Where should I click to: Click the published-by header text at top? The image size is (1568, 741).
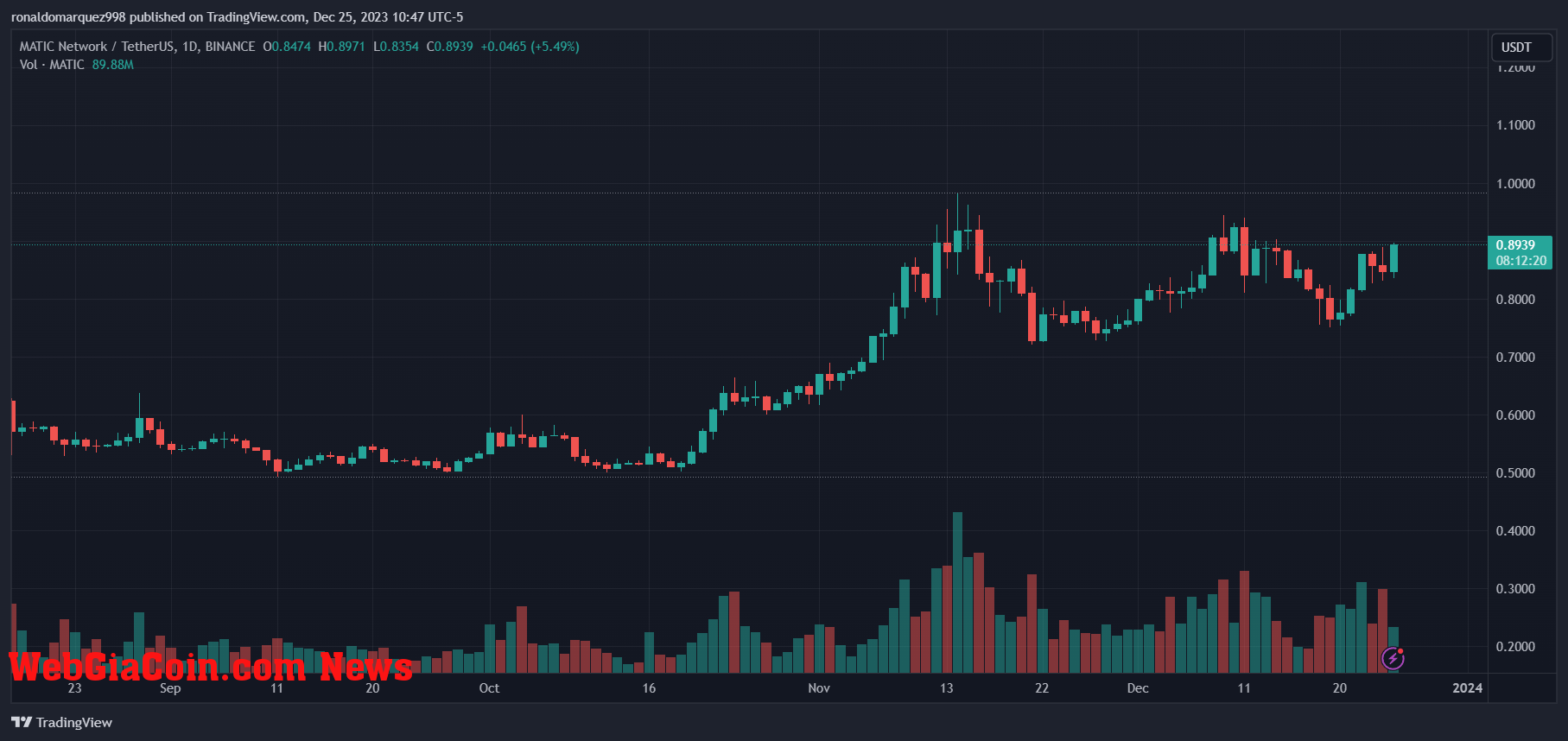point(237,17)
